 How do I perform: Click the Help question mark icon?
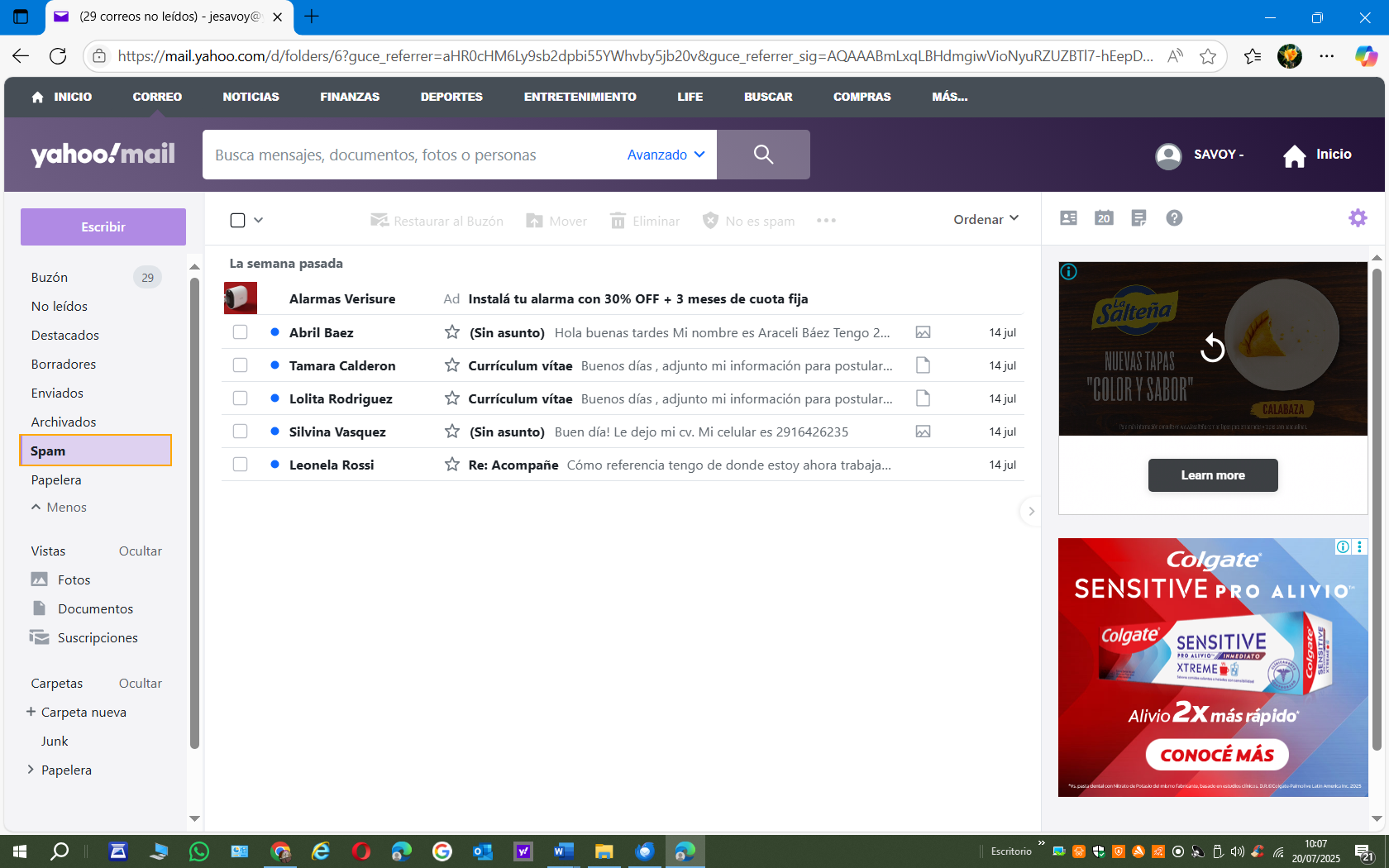click(x=1174, y=218)
